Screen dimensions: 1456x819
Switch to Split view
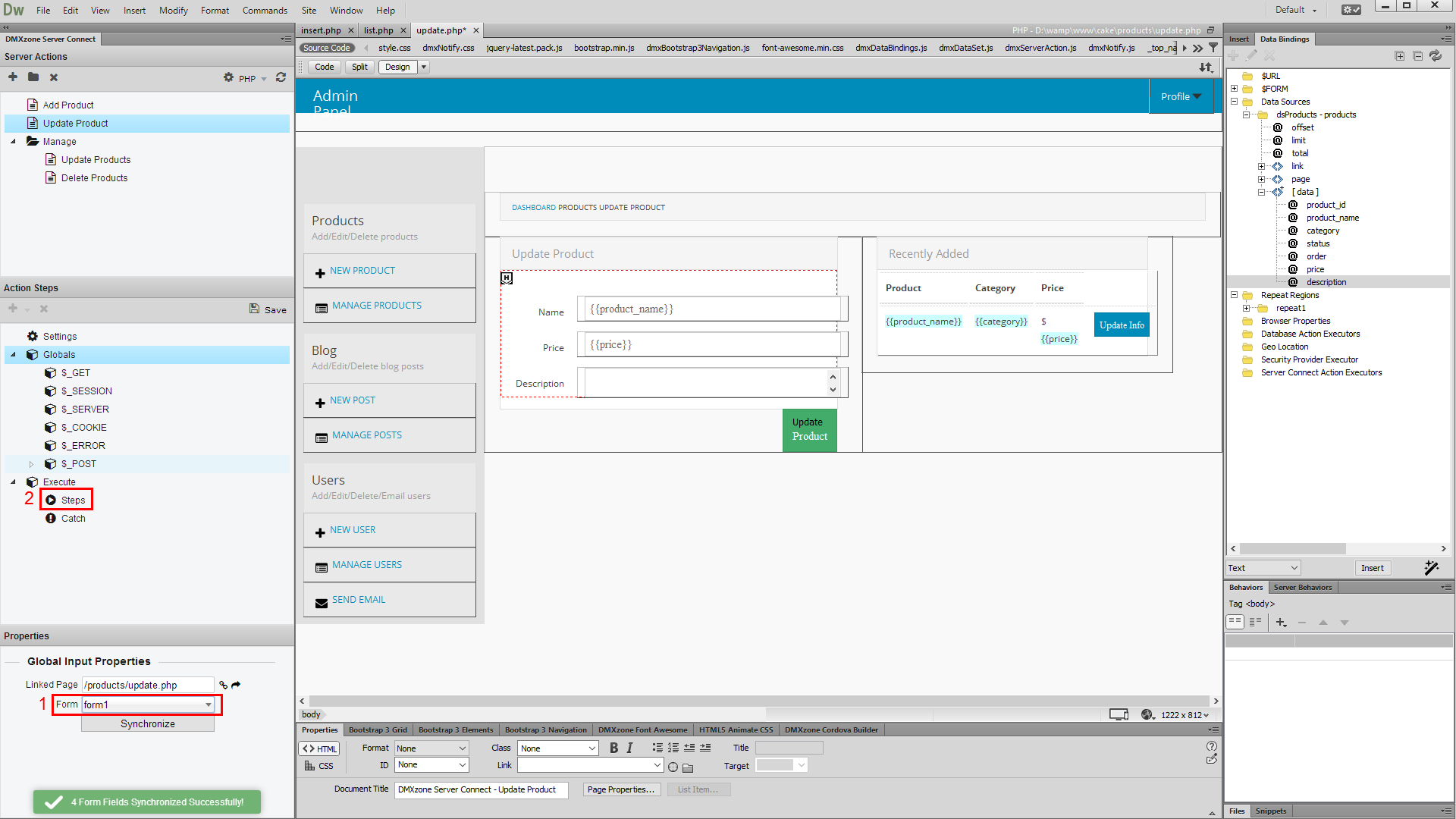(359, 67)
